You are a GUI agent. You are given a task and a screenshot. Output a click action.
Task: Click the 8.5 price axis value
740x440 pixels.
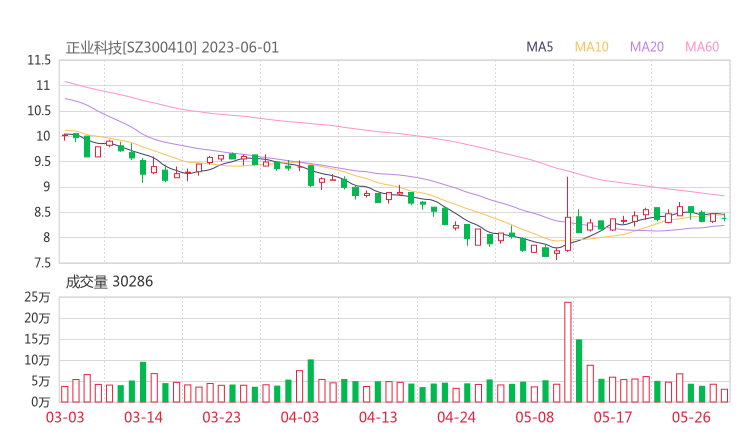pos(41,212)
